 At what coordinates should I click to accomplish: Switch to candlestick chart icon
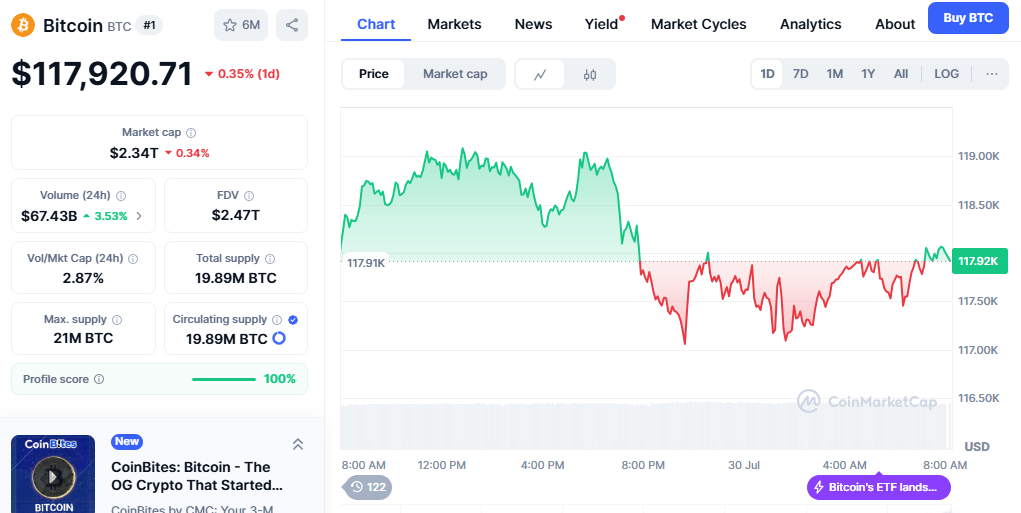pos(589,74)
